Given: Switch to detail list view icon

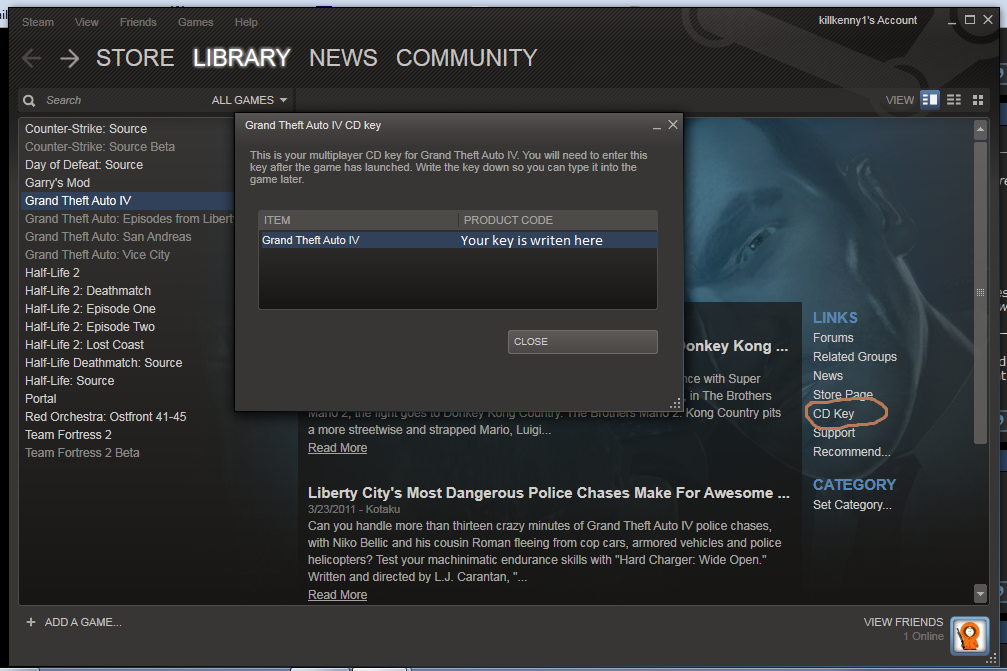Looking at the screenshot, I should click(x=929, y=100).
